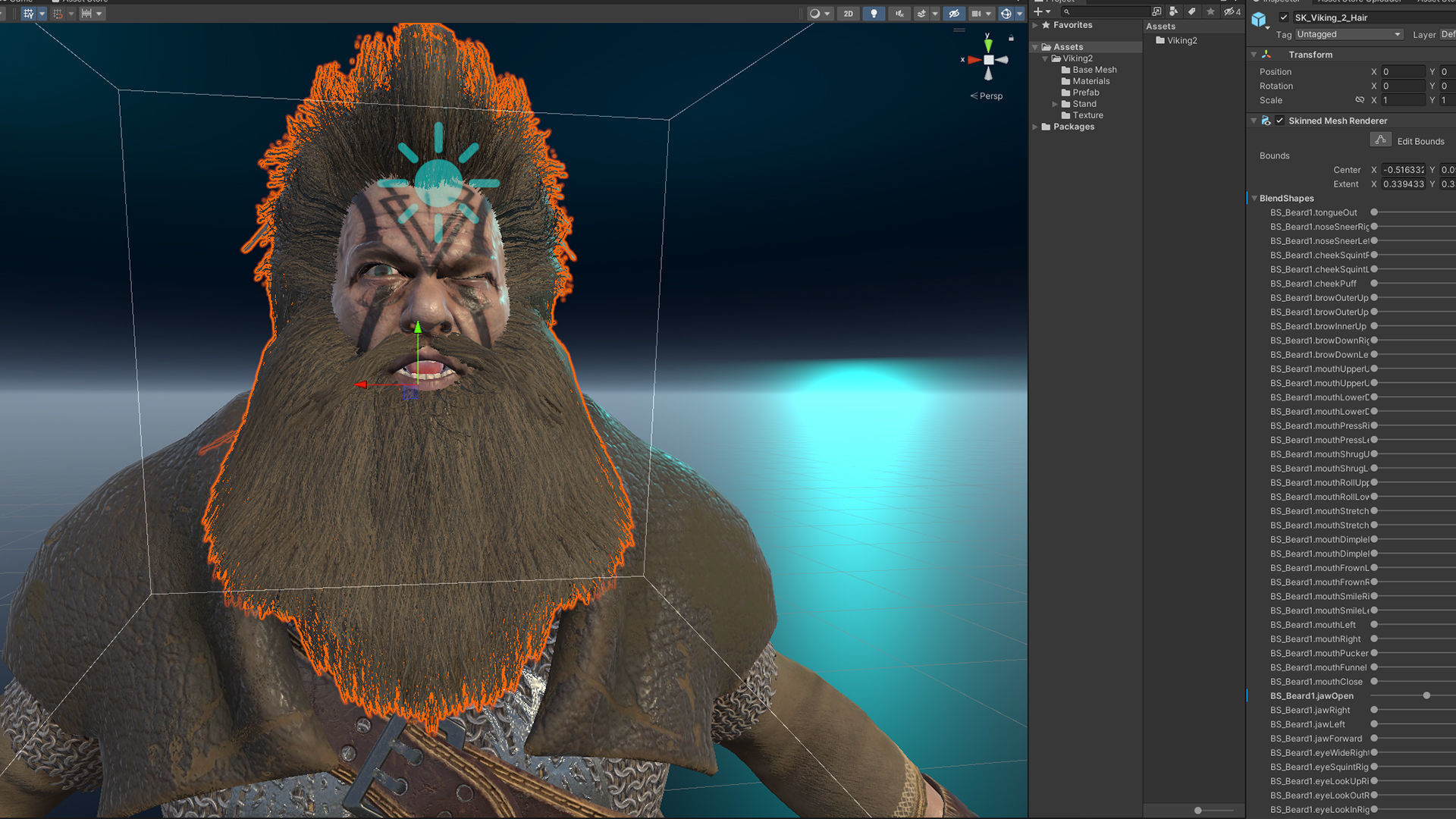Viewport: 1456px width, 819px height.
Task: Click the snap increment icon
Action: tap(58, 14)
